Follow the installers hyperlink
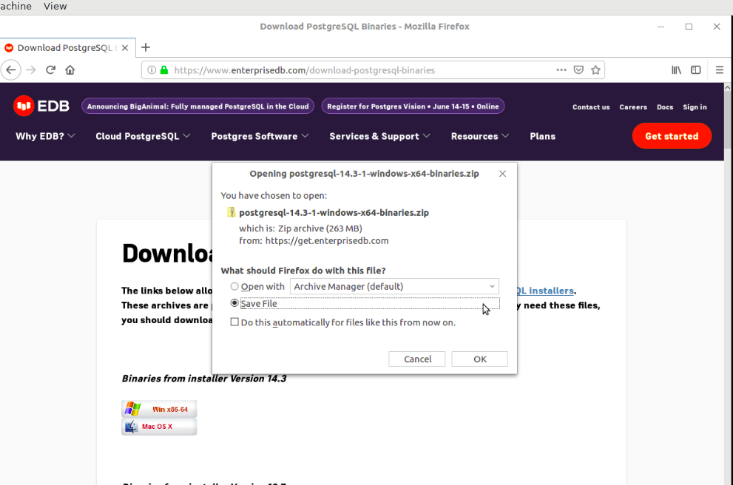 pos(546,291)
